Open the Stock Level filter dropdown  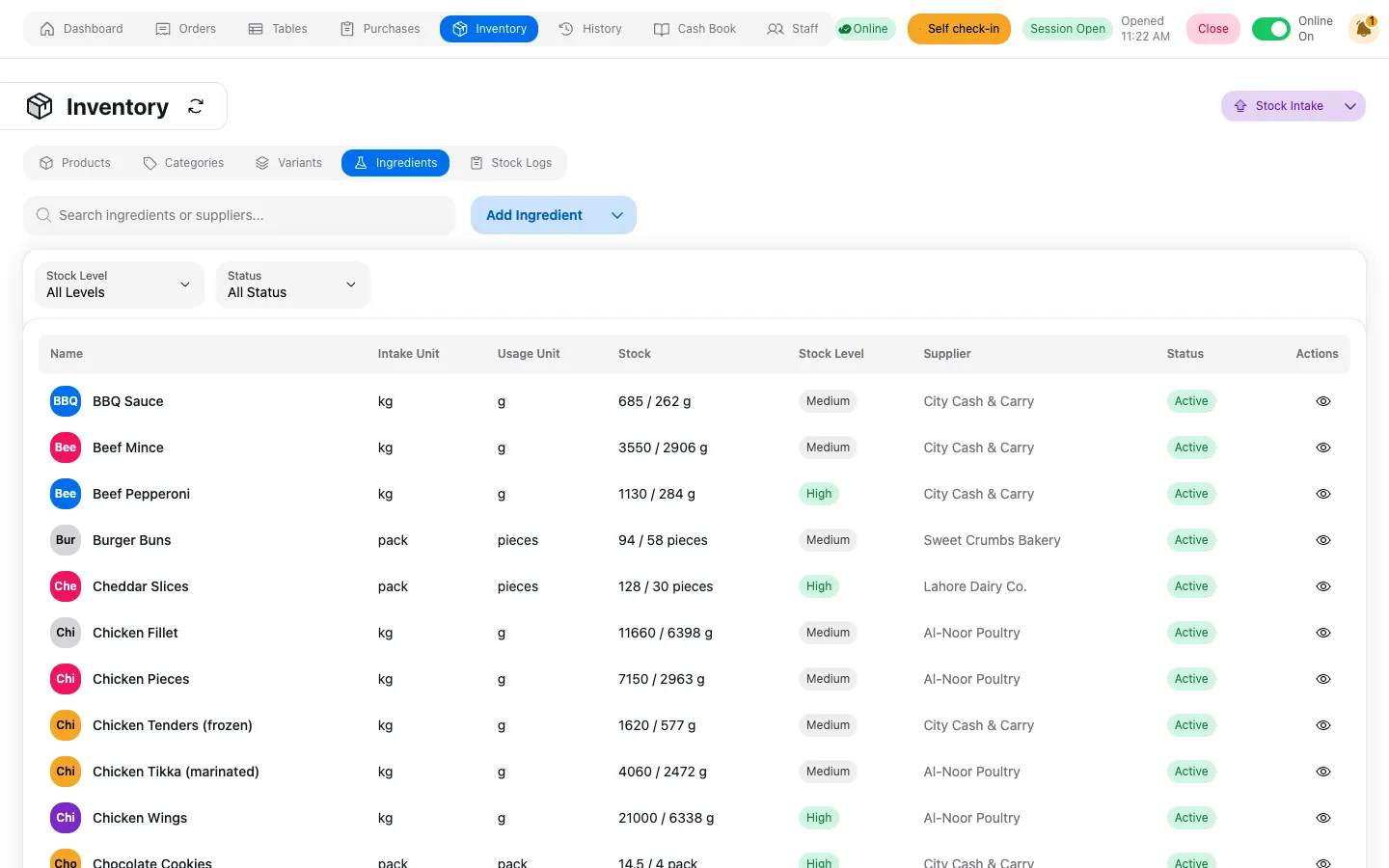(x=120, y=285)
